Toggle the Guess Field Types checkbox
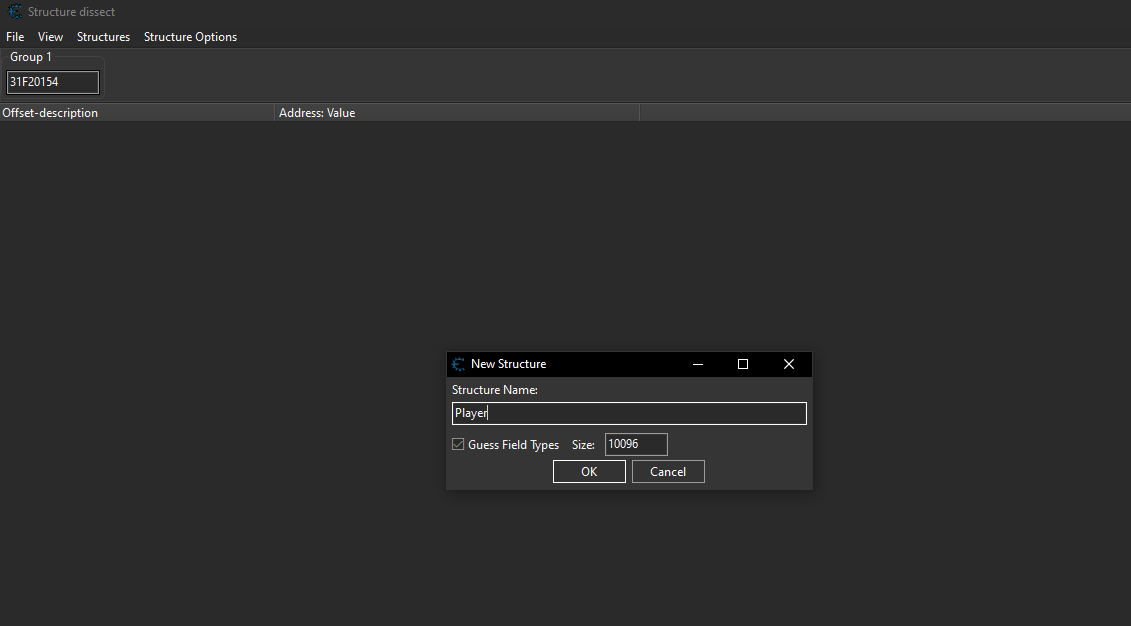This screenshot has height=626, width=1131. (459, 445)
